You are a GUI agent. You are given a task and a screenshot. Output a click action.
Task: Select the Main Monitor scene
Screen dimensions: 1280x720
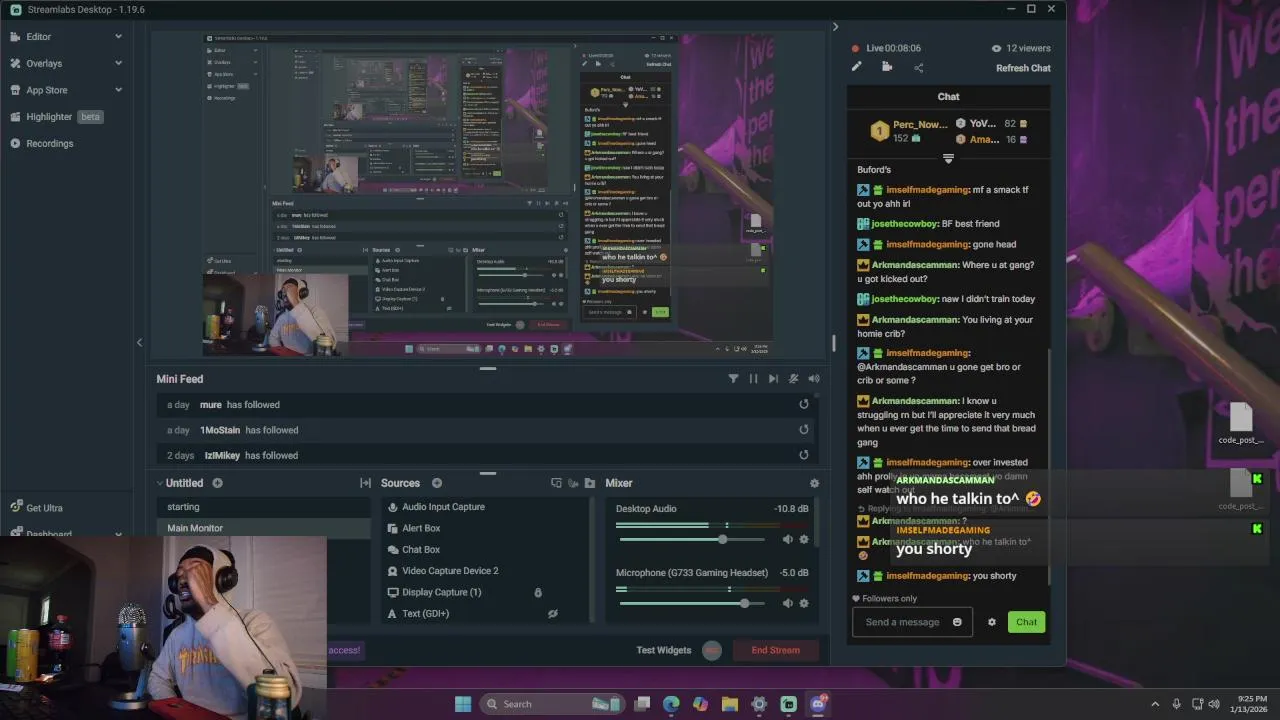(264, 528)
